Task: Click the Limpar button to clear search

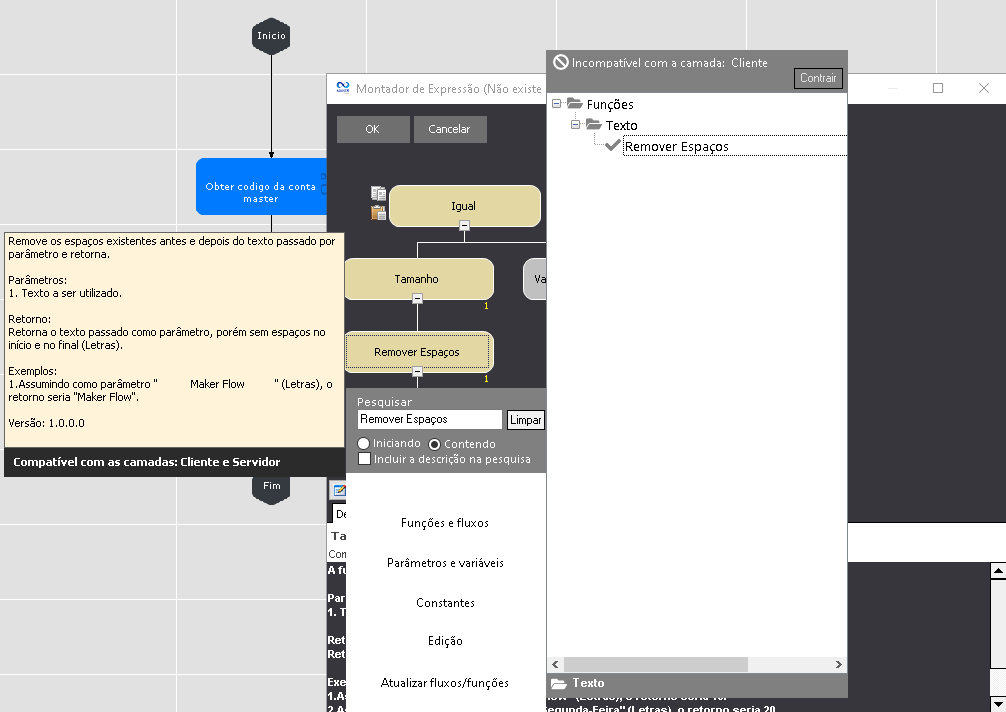Action: (525, 420)
